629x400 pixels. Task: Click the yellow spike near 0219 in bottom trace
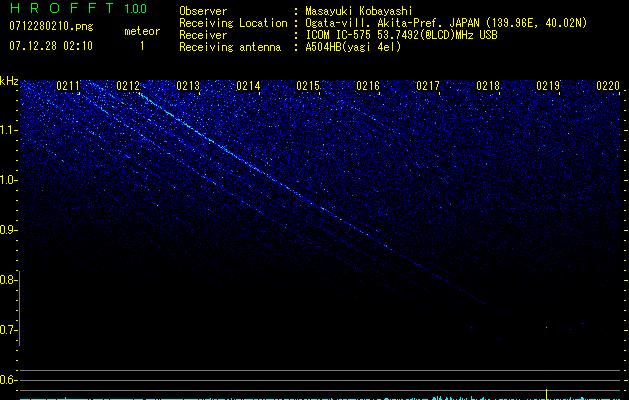click(546, 394)
